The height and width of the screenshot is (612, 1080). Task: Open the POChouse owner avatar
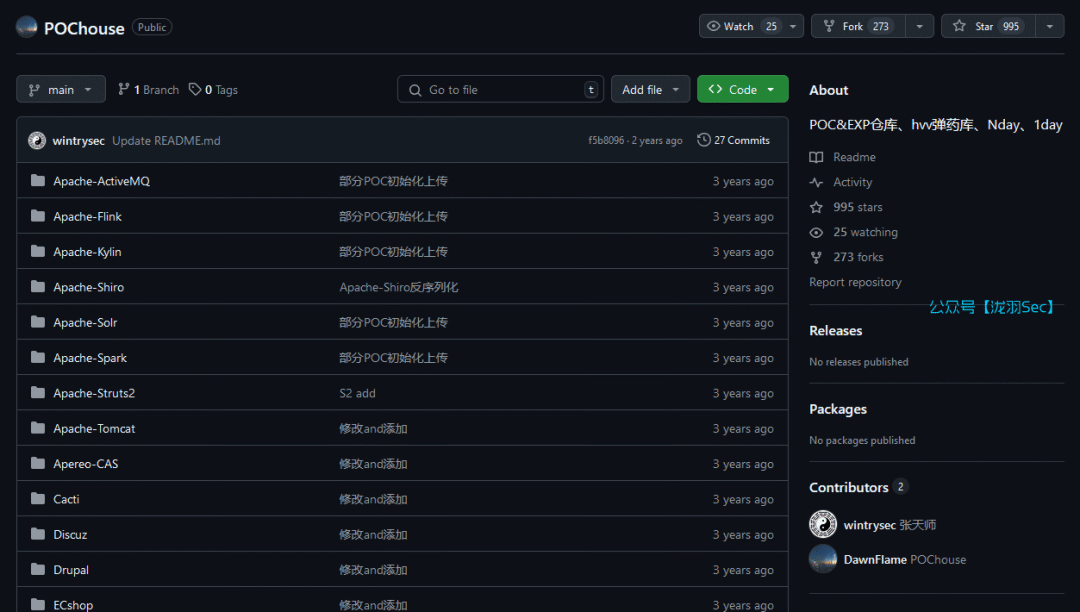pos(26,27)
